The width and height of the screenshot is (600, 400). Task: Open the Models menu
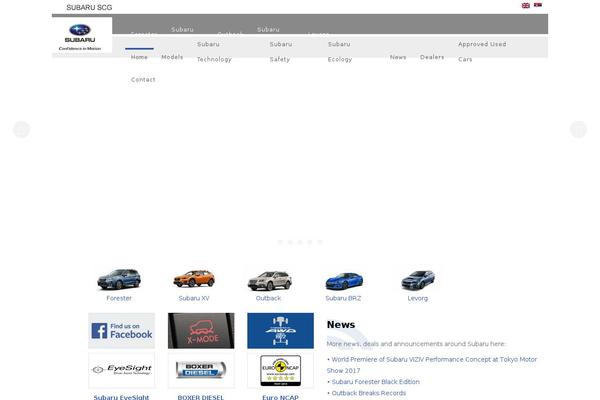(172, 57)
